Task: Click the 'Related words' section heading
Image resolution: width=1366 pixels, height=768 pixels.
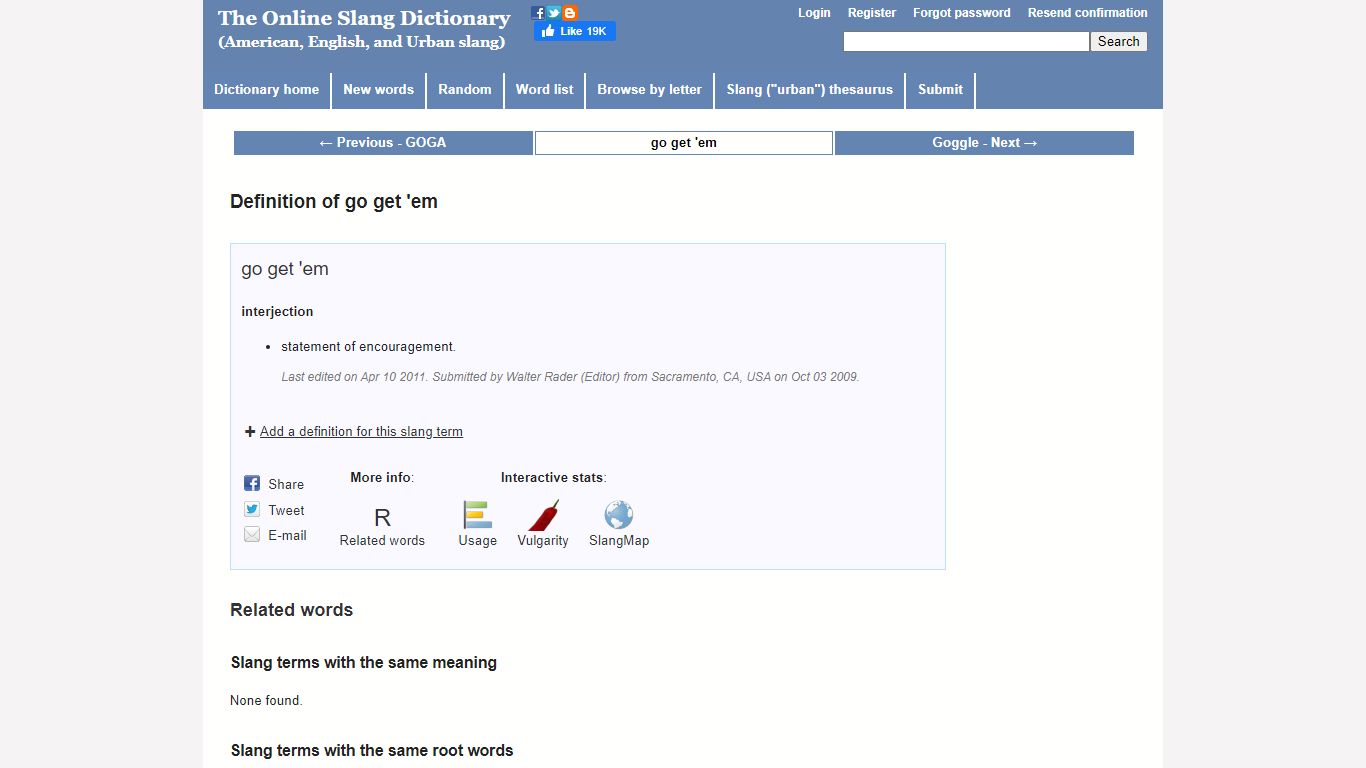Action: 291,610
